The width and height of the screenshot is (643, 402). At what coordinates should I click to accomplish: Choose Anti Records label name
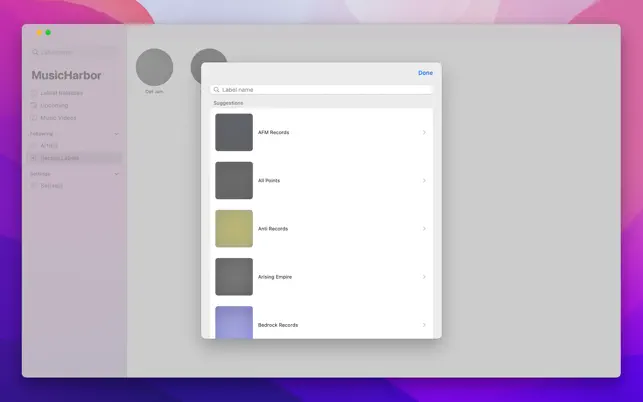273,229
